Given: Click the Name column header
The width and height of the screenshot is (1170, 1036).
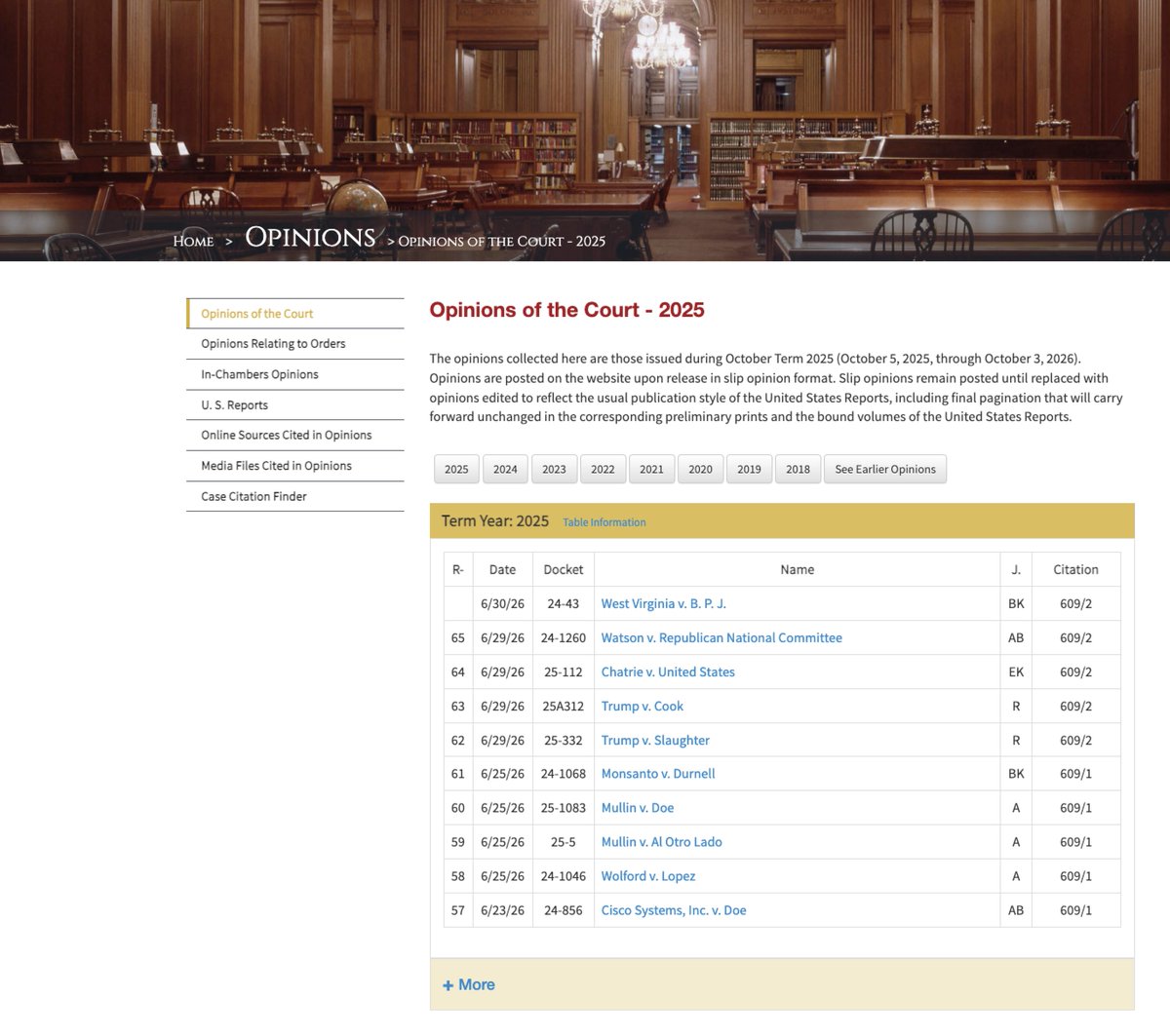Looking at the screenshot, I should click(x=797, y=570).
